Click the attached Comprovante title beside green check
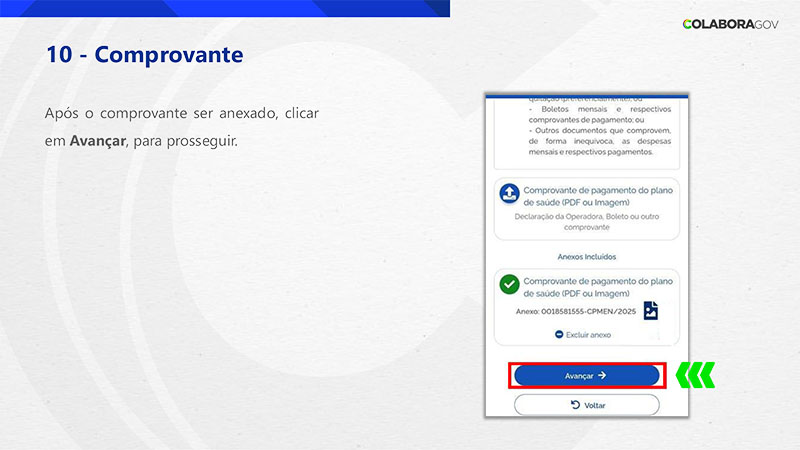This screenshot has width=800, height=450. click(590, 287)
